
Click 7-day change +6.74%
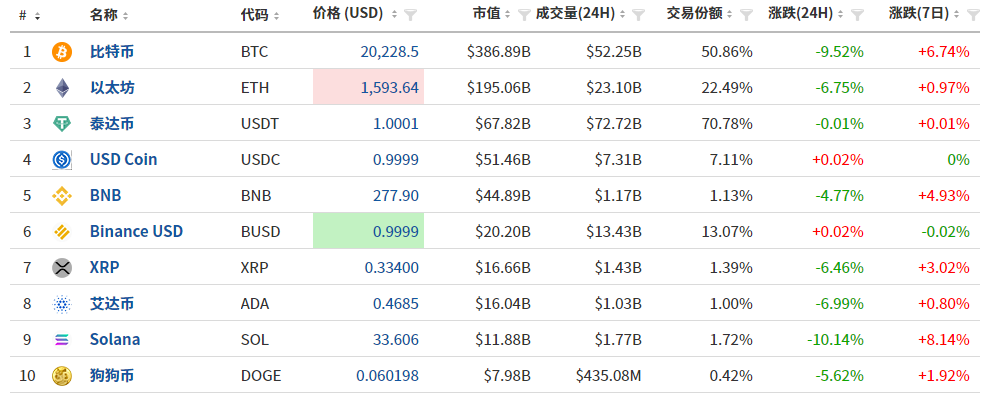(944, 52)
